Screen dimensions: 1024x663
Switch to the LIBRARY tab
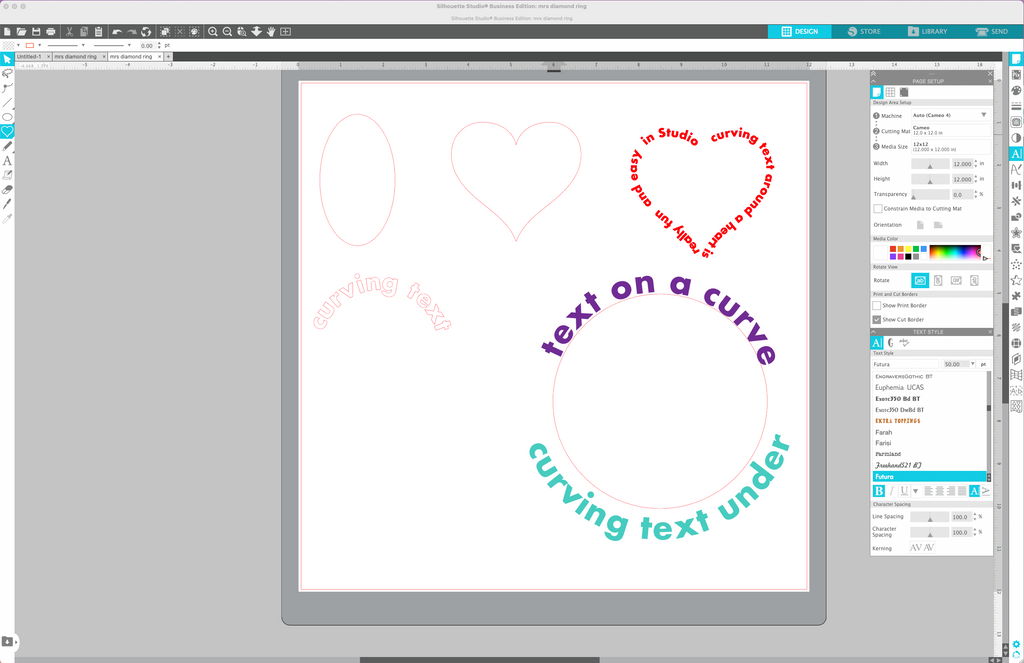point(927,31)
